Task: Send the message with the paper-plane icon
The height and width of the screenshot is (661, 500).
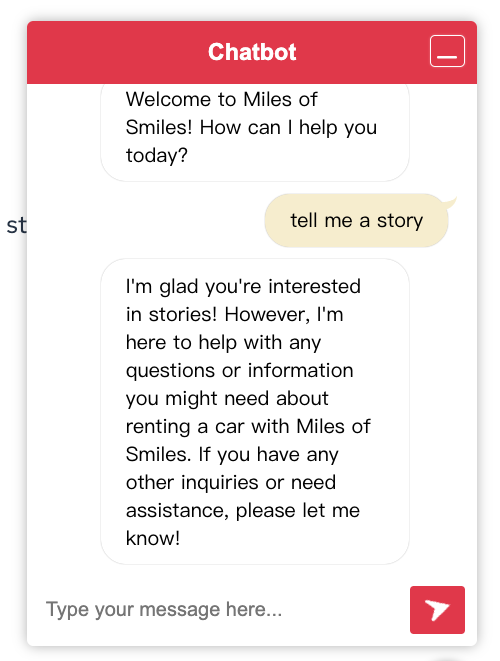Action: [437, 610]
